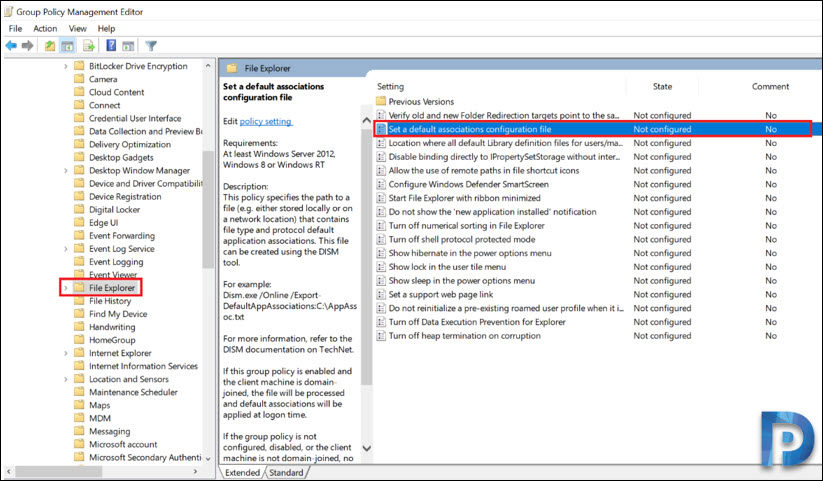Select the Delivery Optimization tree item
The width and height of the screenshot is (823, 481).
tap(130, 144)
